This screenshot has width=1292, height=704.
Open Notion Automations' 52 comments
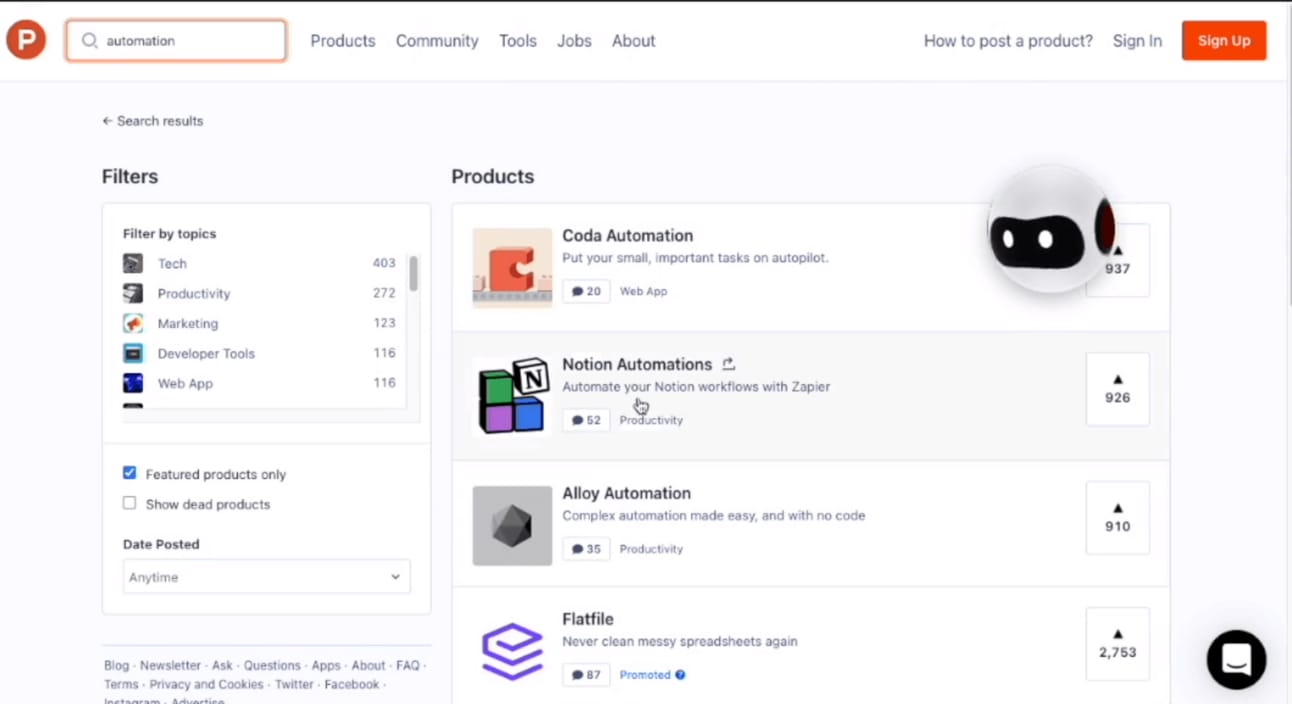tap(586, 420)
